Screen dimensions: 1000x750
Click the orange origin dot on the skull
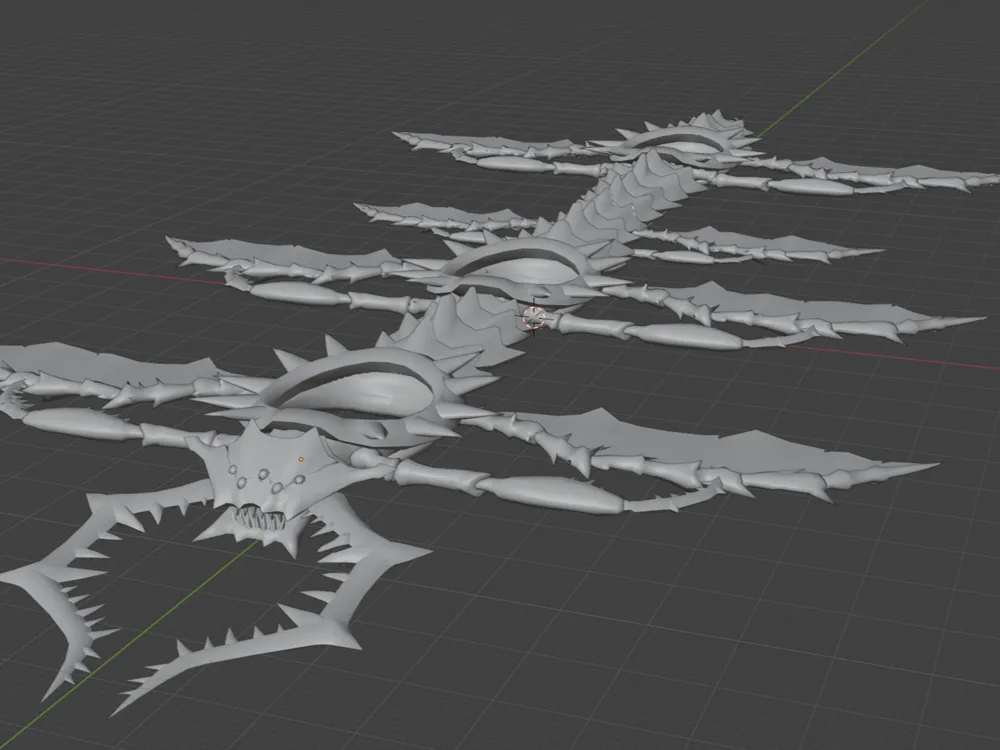301,459
